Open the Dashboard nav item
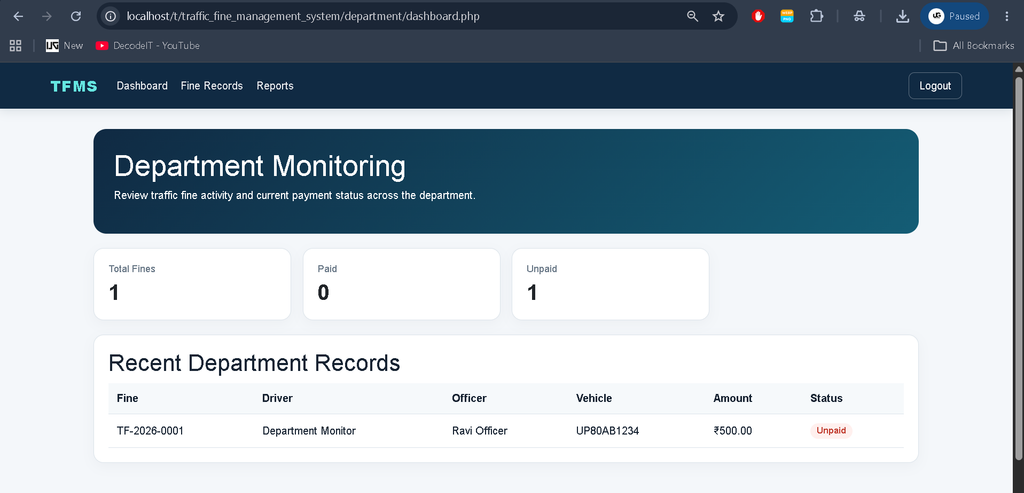This screenshot has height=493, width=1024. tap(142, 86)
